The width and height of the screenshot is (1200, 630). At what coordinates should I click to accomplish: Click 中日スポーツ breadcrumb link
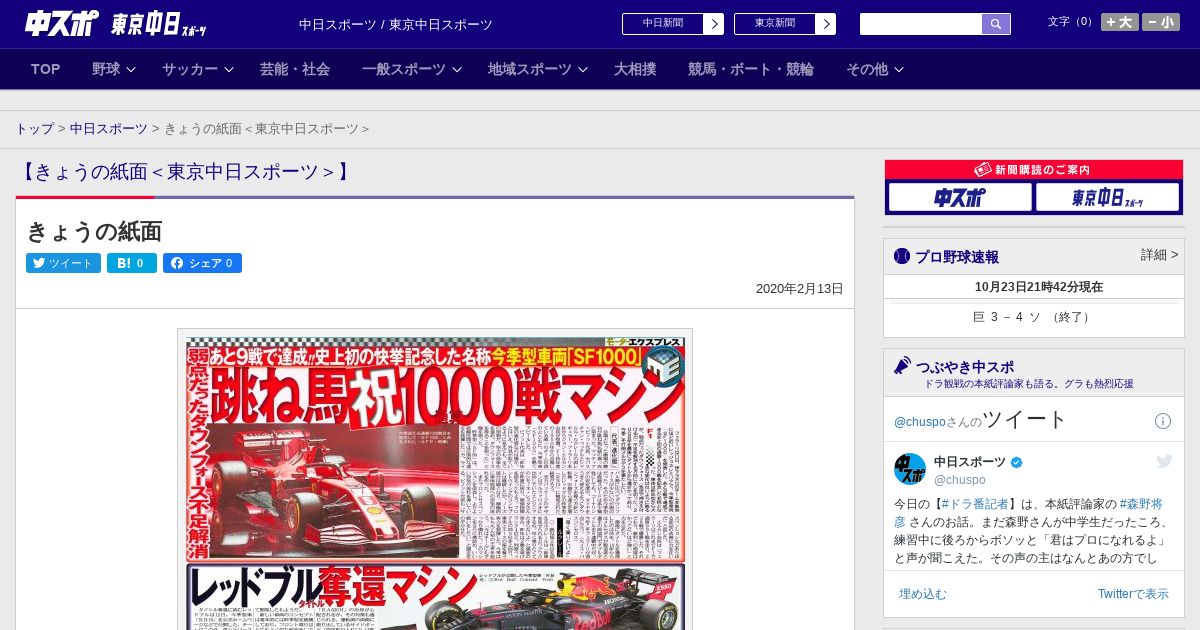(109, 128)
